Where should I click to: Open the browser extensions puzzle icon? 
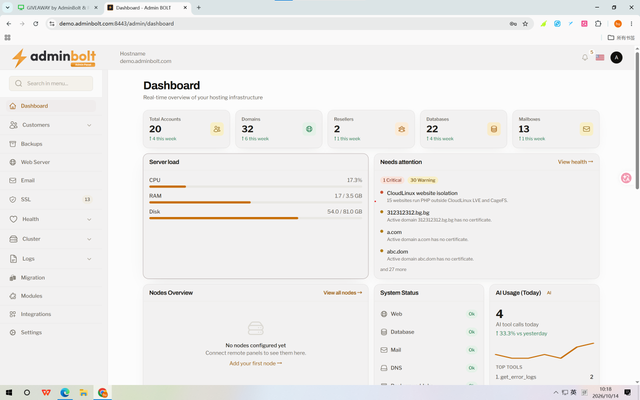598,24
